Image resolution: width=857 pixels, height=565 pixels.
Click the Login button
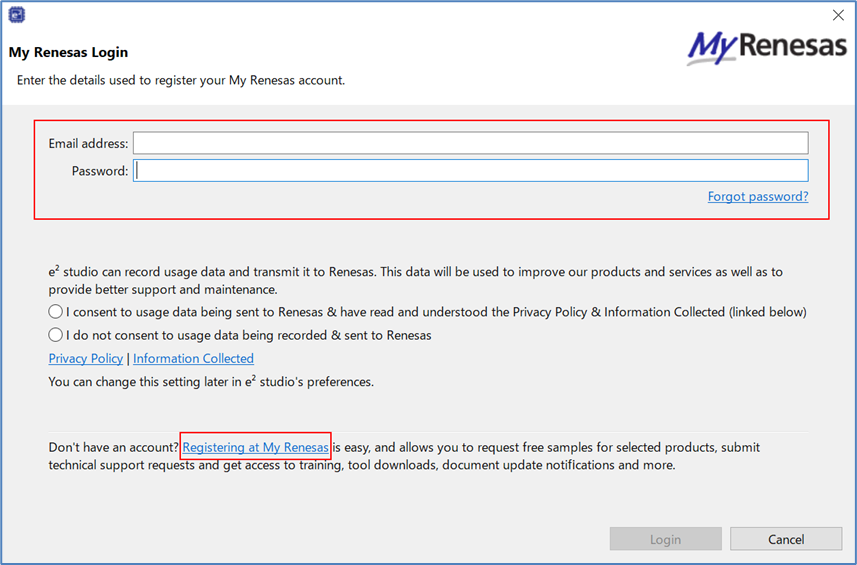pyautogui.click(x=666, y=539)
